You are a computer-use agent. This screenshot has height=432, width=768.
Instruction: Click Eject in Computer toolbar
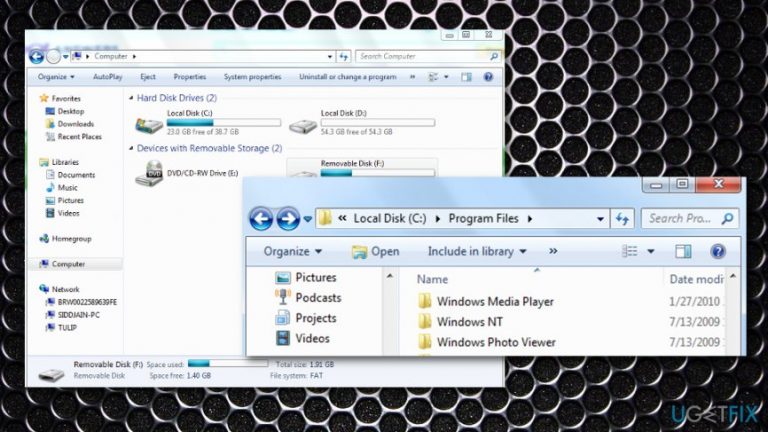tap(147, 77)
